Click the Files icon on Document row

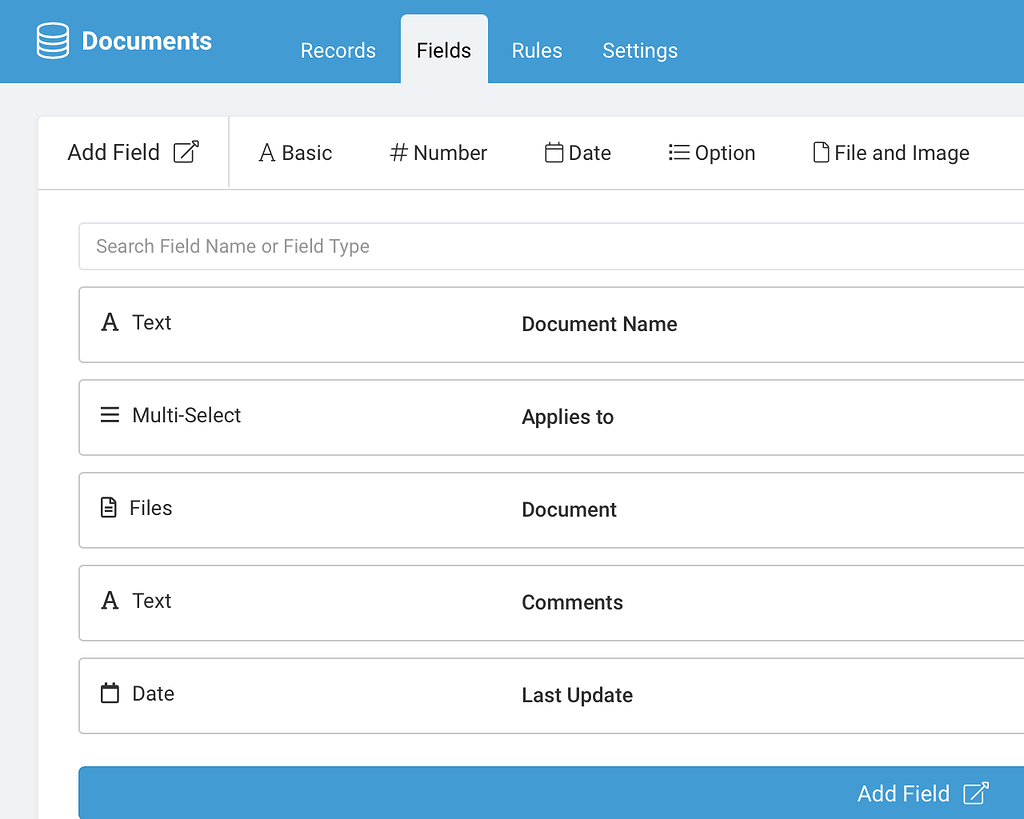tap(110, 508)
